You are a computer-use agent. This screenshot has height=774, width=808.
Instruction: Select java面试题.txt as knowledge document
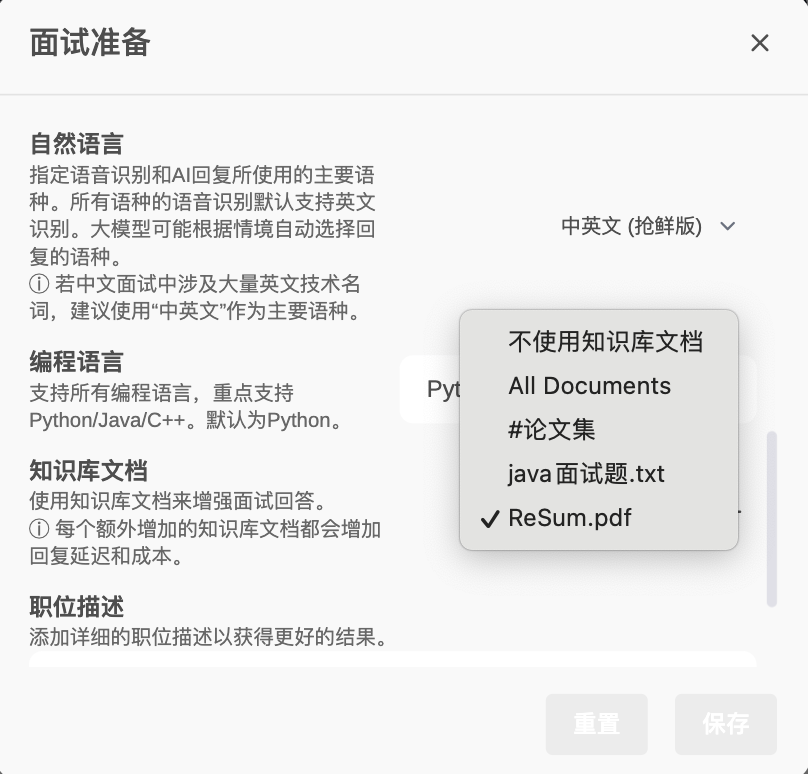585,474
